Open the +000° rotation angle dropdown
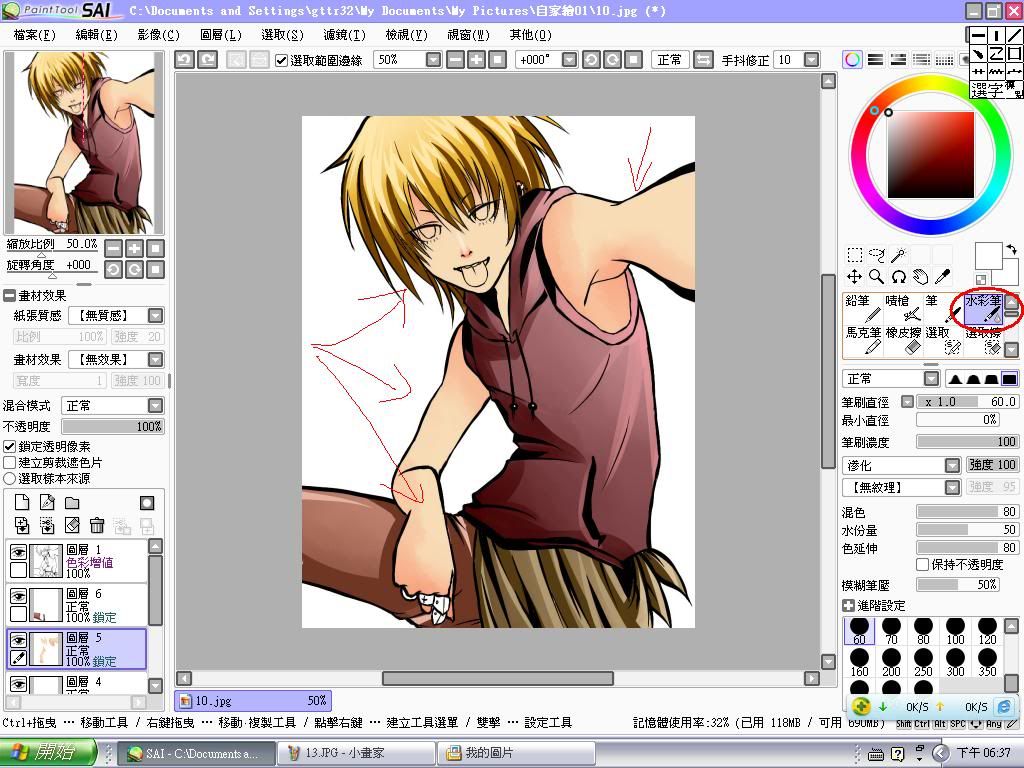Viewport: 1024px width, 768px height. coord(569,60)
